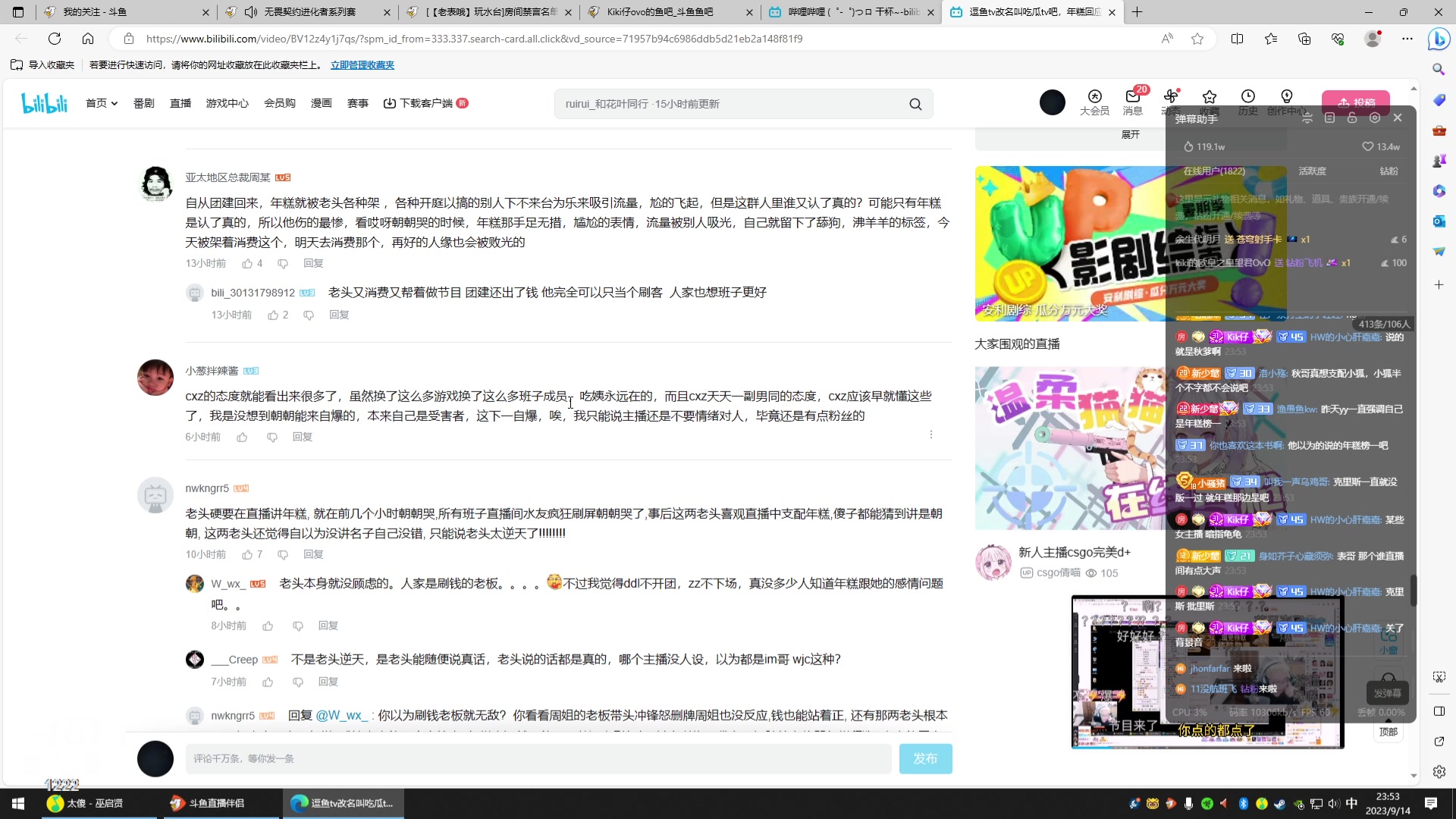
Task: Click the search magnifier in bilibili search box
Action: (x=915, y=104)
